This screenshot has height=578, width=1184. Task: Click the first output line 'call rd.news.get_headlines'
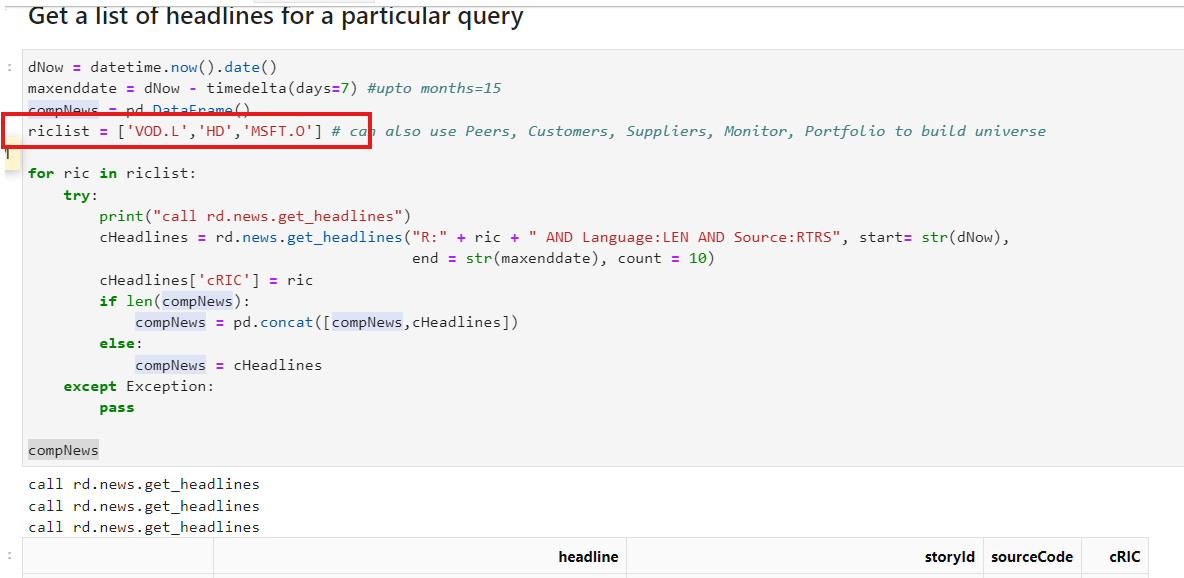143,484
